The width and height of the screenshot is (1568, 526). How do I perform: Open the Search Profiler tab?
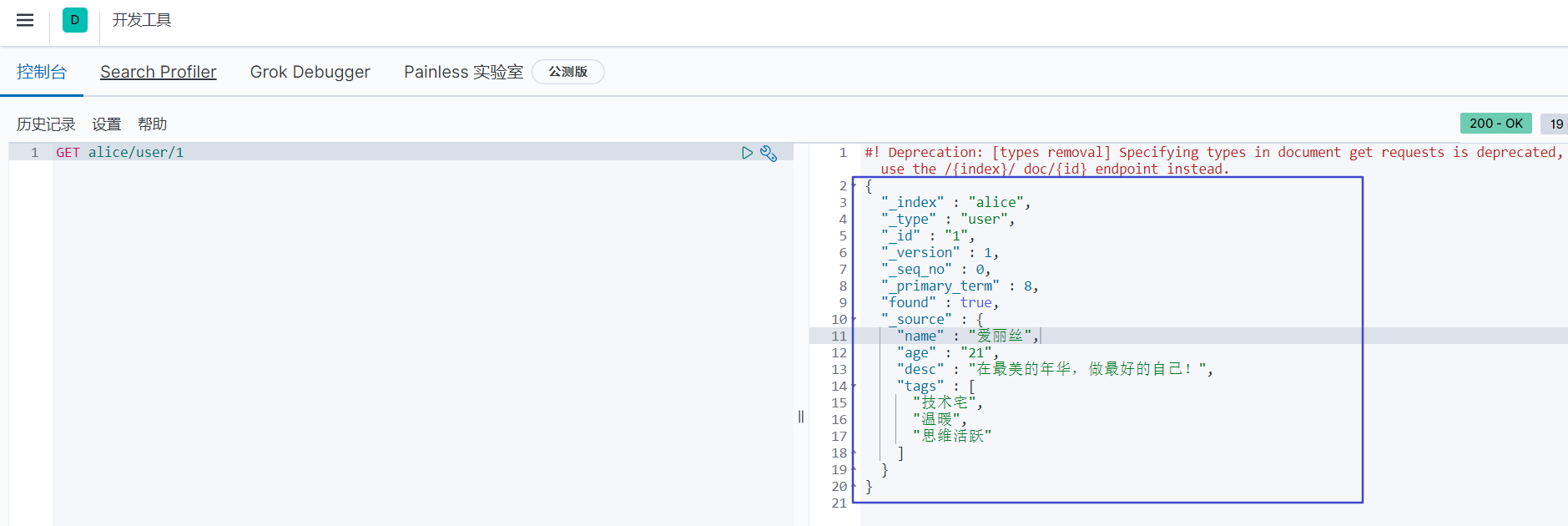(x=159, y=72)
